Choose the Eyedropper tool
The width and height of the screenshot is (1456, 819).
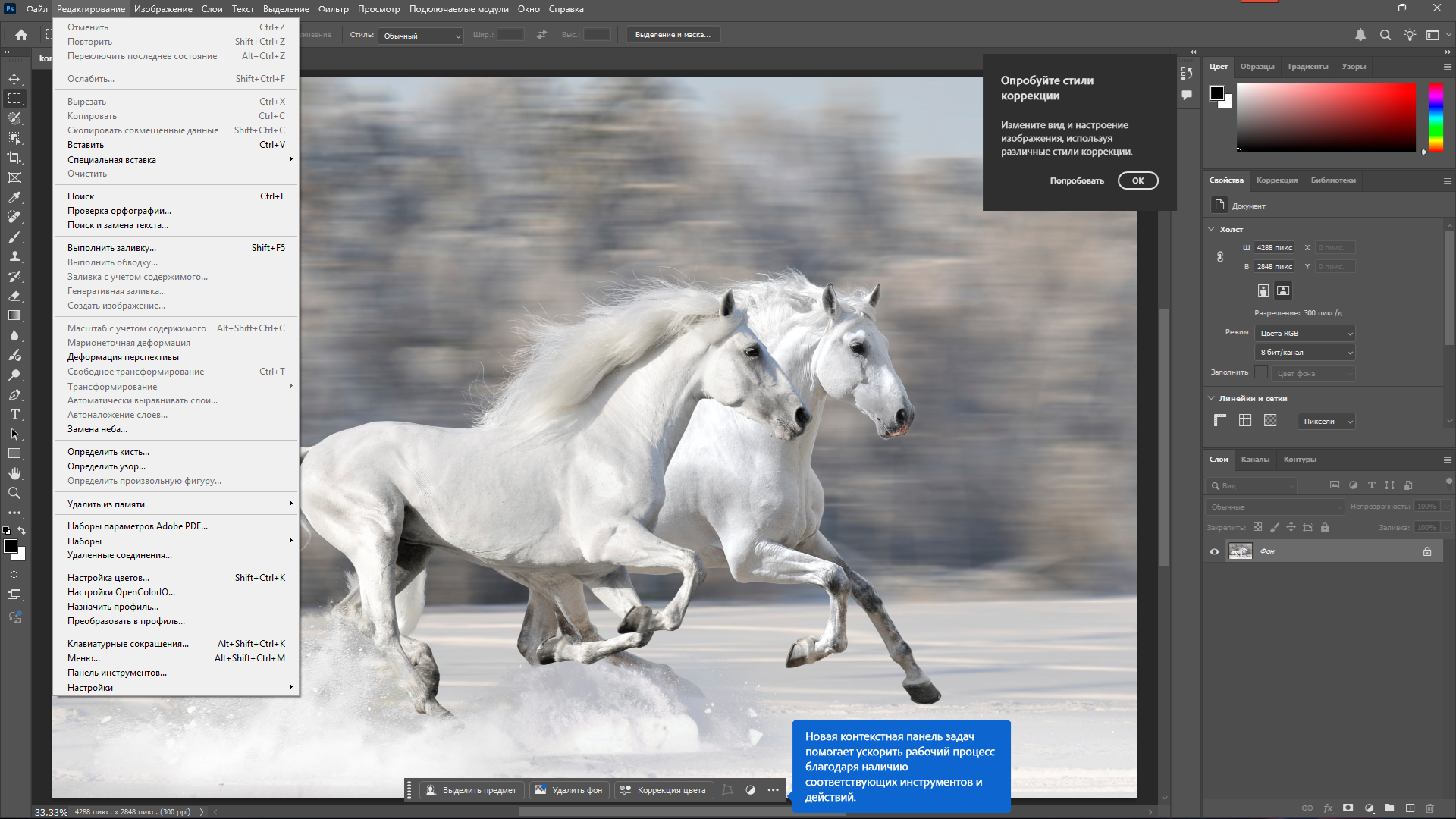click(x=14, y=197)
